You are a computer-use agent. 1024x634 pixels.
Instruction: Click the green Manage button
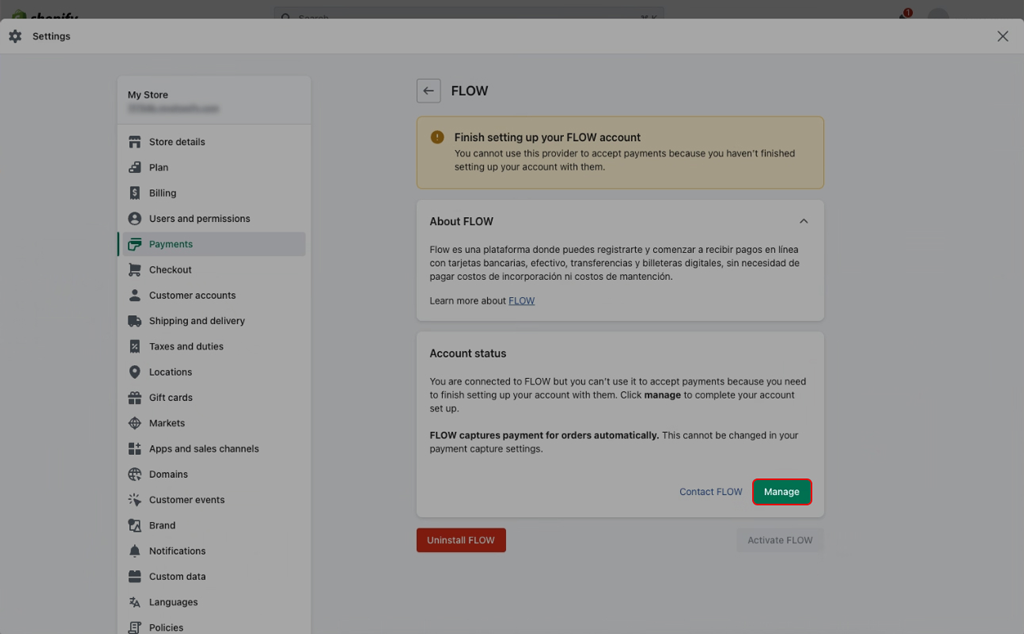(x=782, y=492)
